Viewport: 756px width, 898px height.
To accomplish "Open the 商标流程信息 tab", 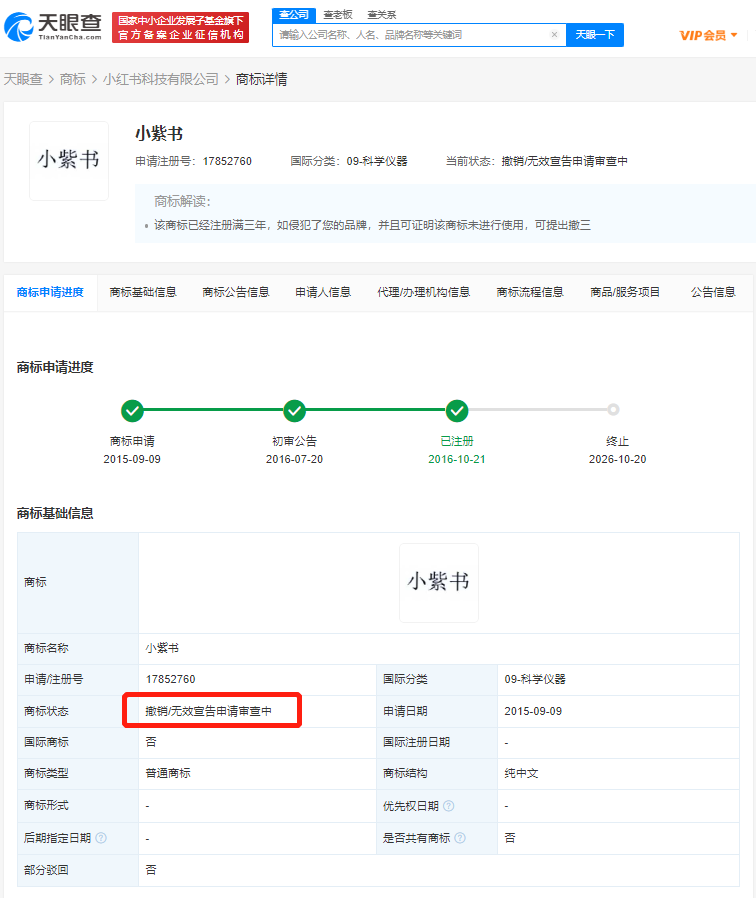I will (530, 293).
